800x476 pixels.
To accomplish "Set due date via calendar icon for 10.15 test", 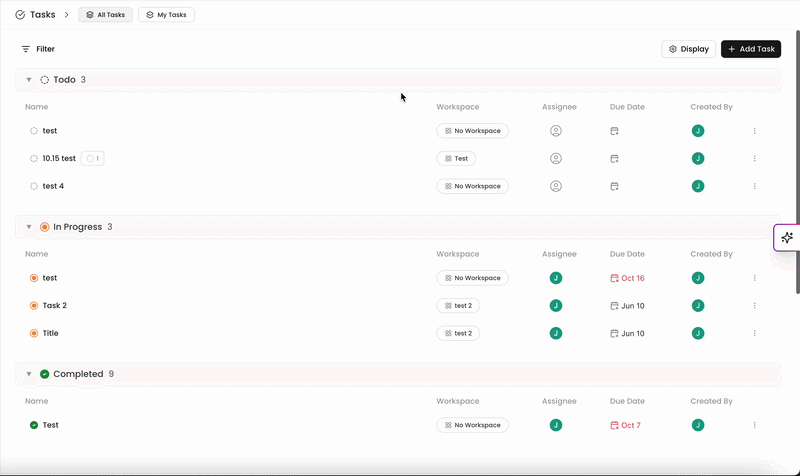I will [614, 159].
